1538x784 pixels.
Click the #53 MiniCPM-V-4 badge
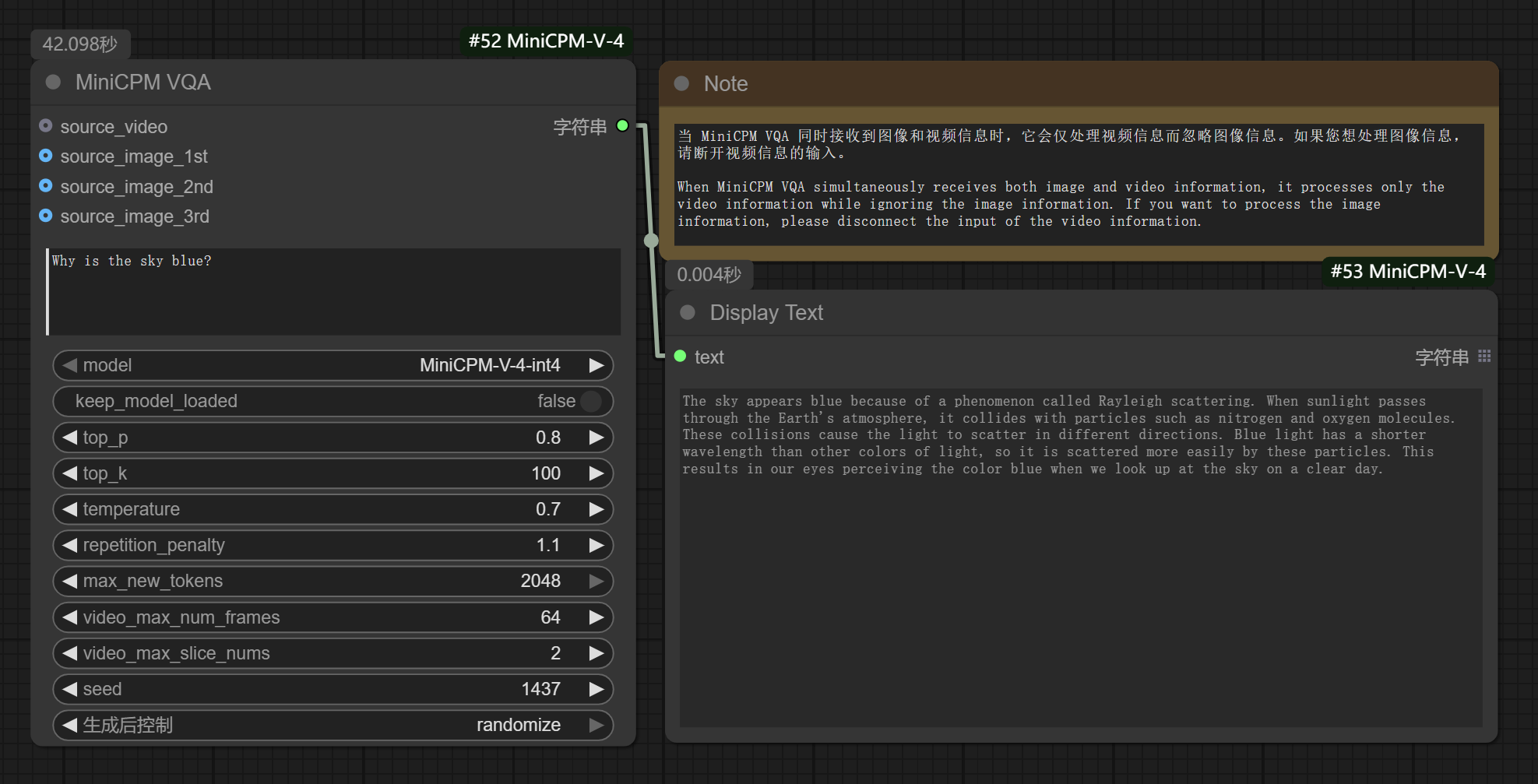point(1408,271)
